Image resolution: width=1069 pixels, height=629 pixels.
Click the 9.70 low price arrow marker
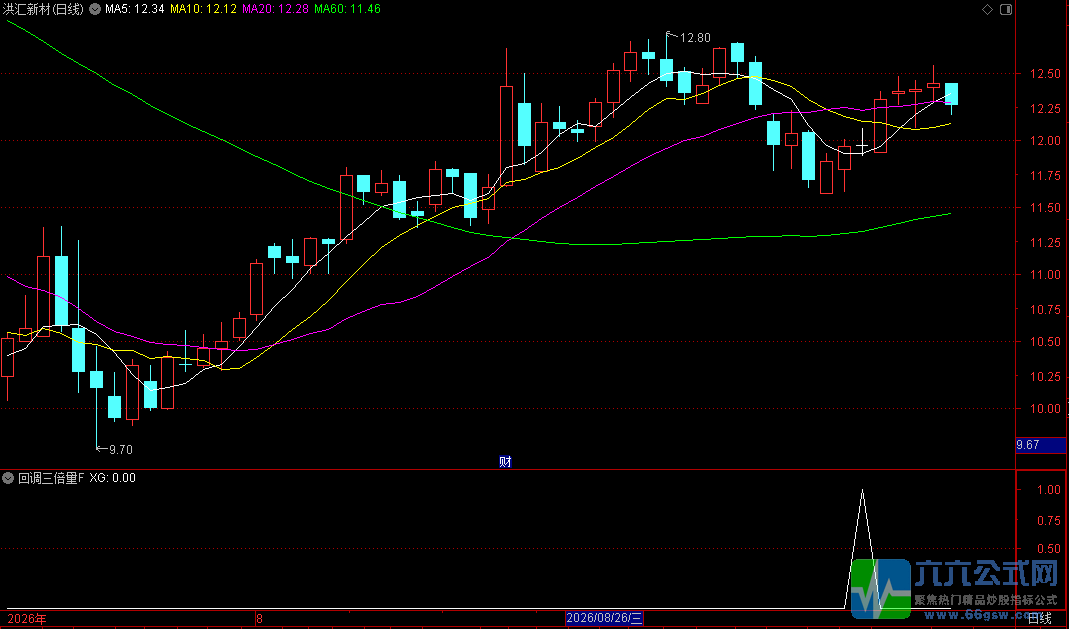[x=115, y=449]
